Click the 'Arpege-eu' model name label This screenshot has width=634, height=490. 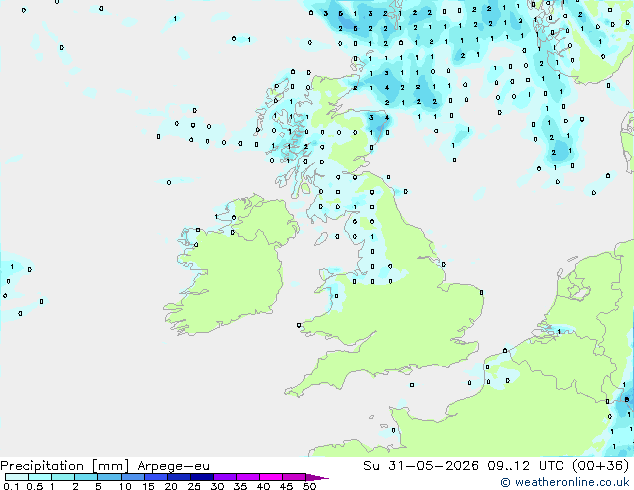point(173,466)
